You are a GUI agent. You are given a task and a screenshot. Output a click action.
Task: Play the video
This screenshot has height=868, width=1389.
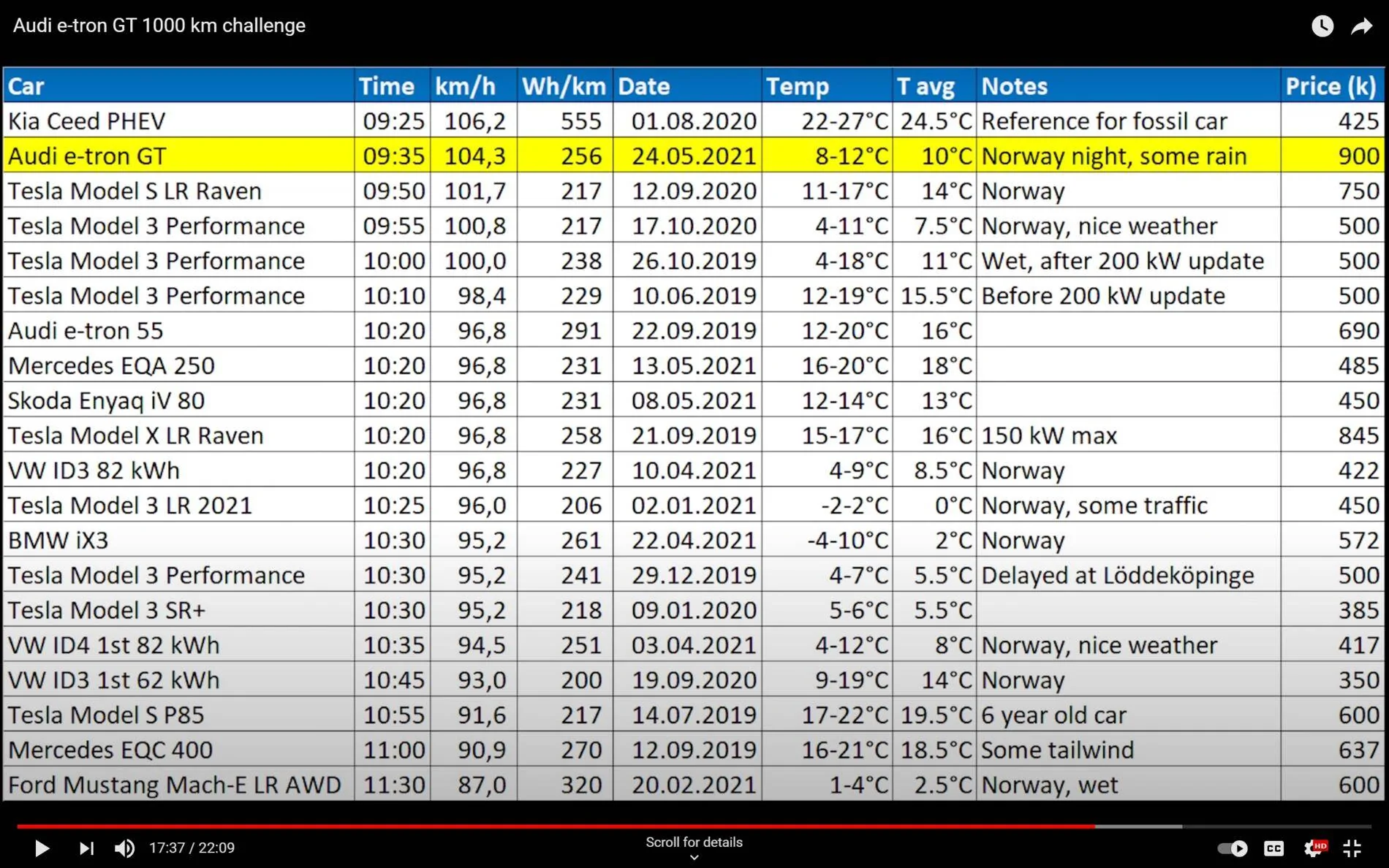click(x=42, y=848)
